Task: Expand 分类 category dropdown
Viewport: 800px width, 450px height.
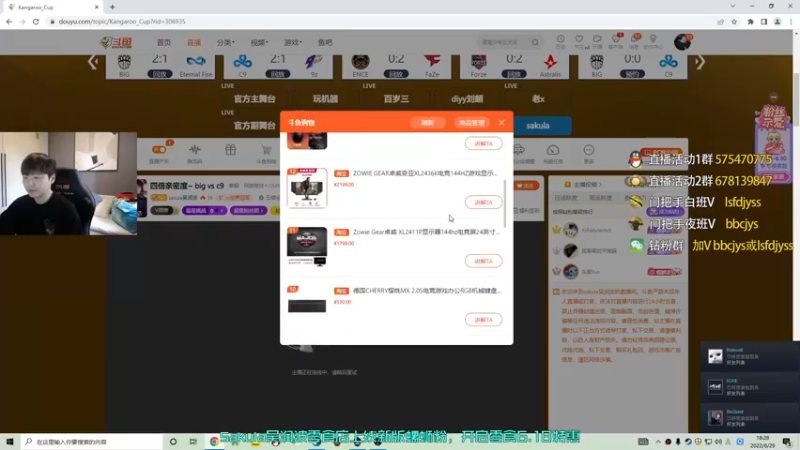Action: (x=226, y=42)
